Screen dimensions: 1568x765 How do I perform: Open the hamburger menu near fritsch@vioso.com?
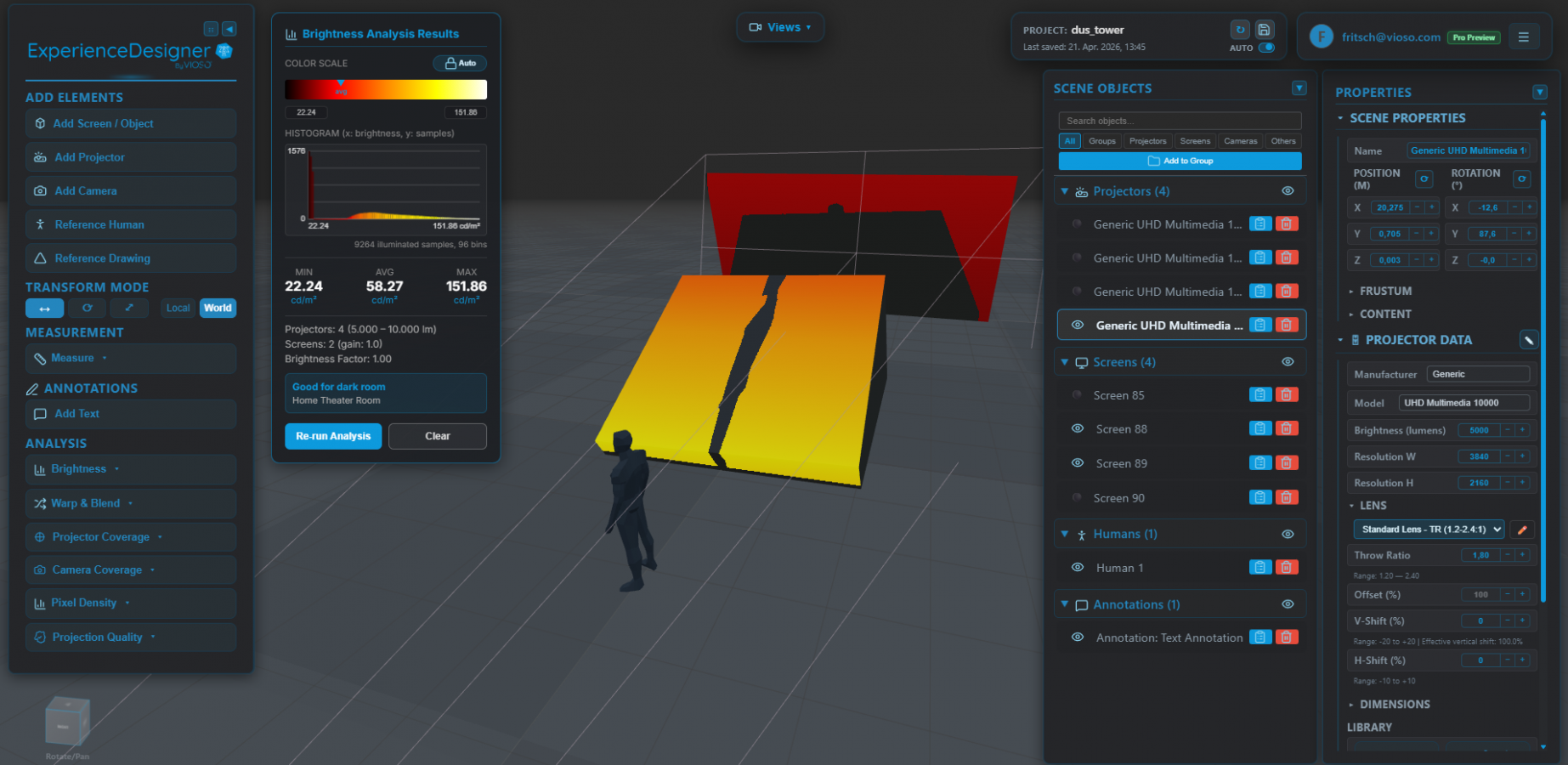coord(1524,37)
